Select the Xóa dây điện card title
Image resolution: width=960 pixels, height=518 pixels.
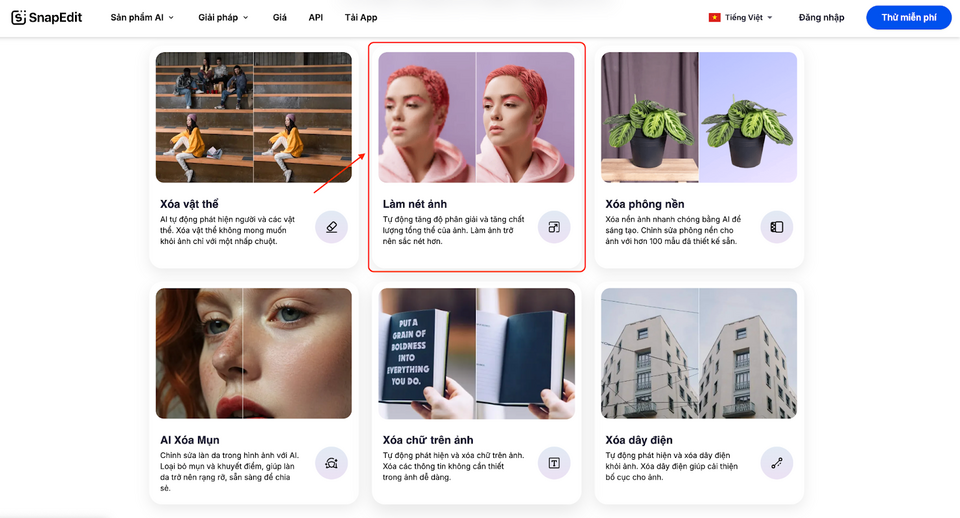(x=639, y=440)
